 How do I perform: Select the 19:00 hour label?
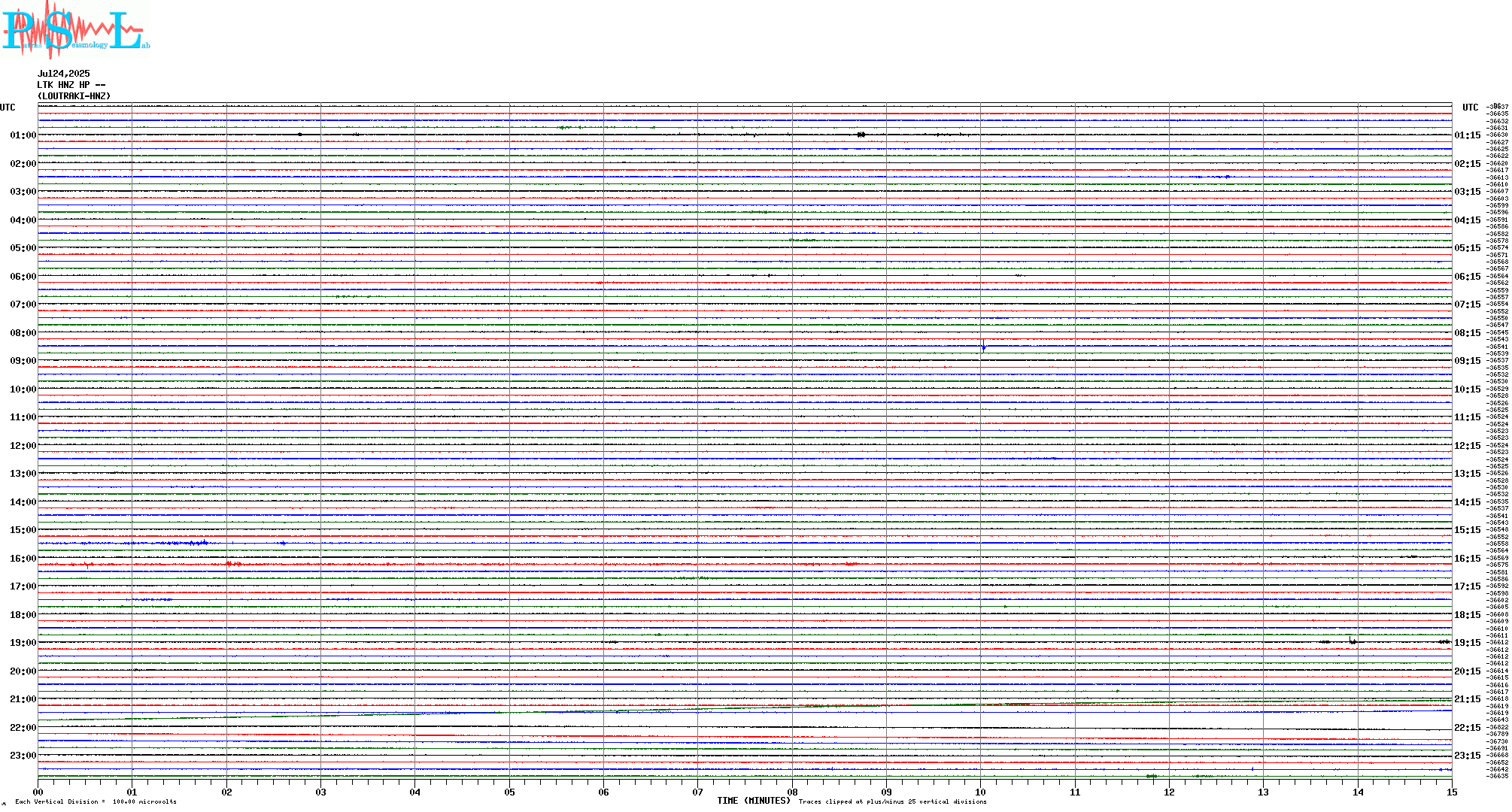(23, 643)
